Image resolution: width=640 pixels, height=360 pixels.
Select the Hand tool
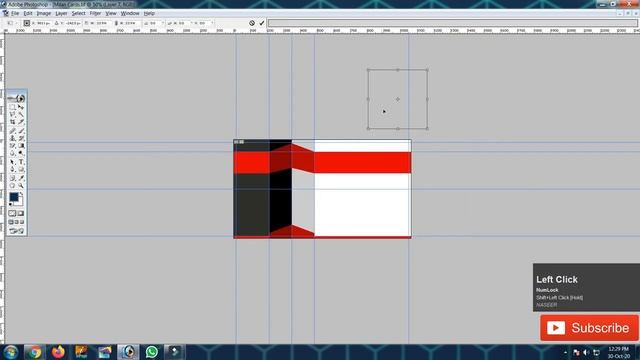(x=12, y=186)
